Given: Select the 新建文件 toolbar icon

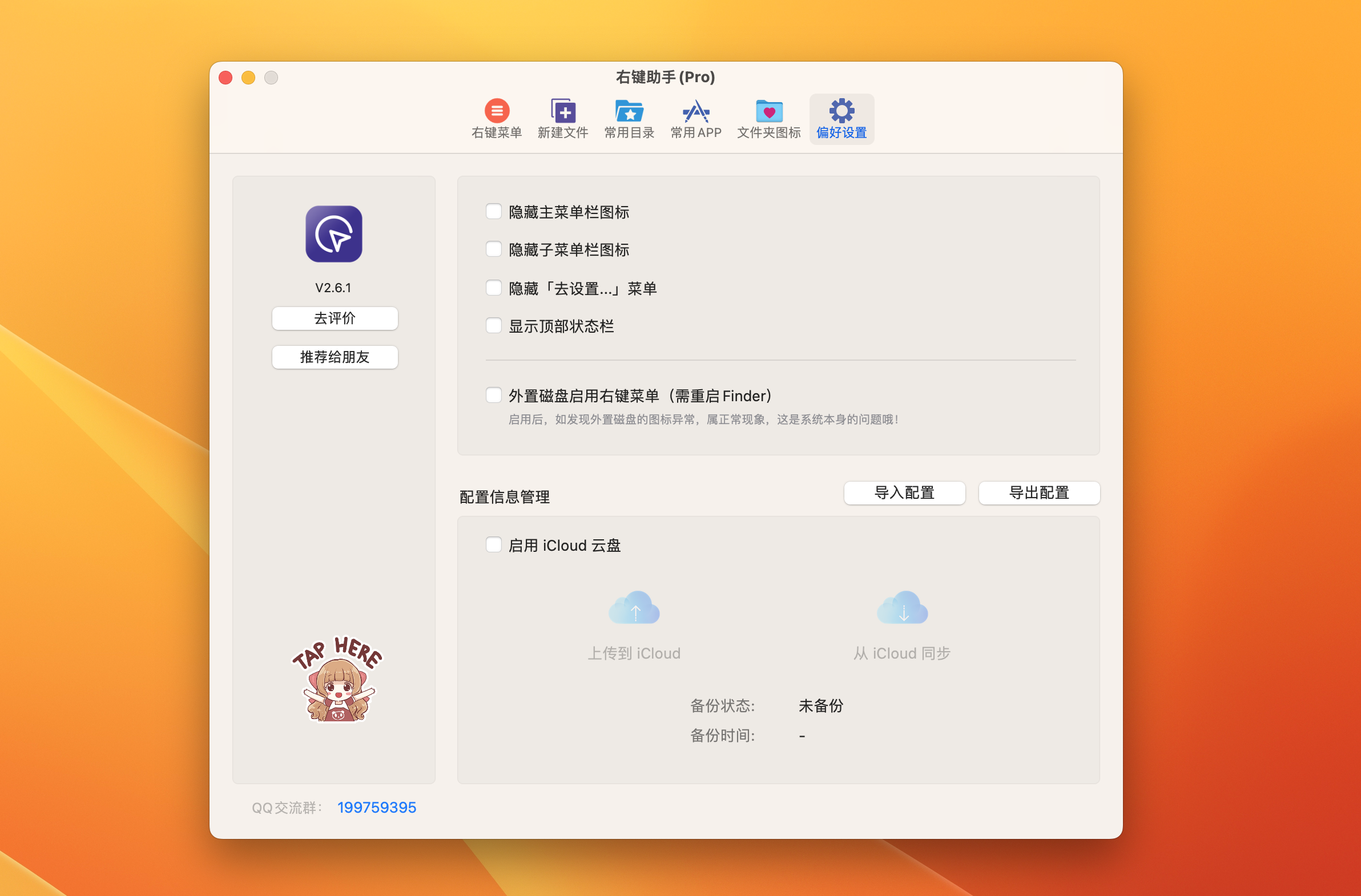Looking at the screenshot, I should point(563,111).
